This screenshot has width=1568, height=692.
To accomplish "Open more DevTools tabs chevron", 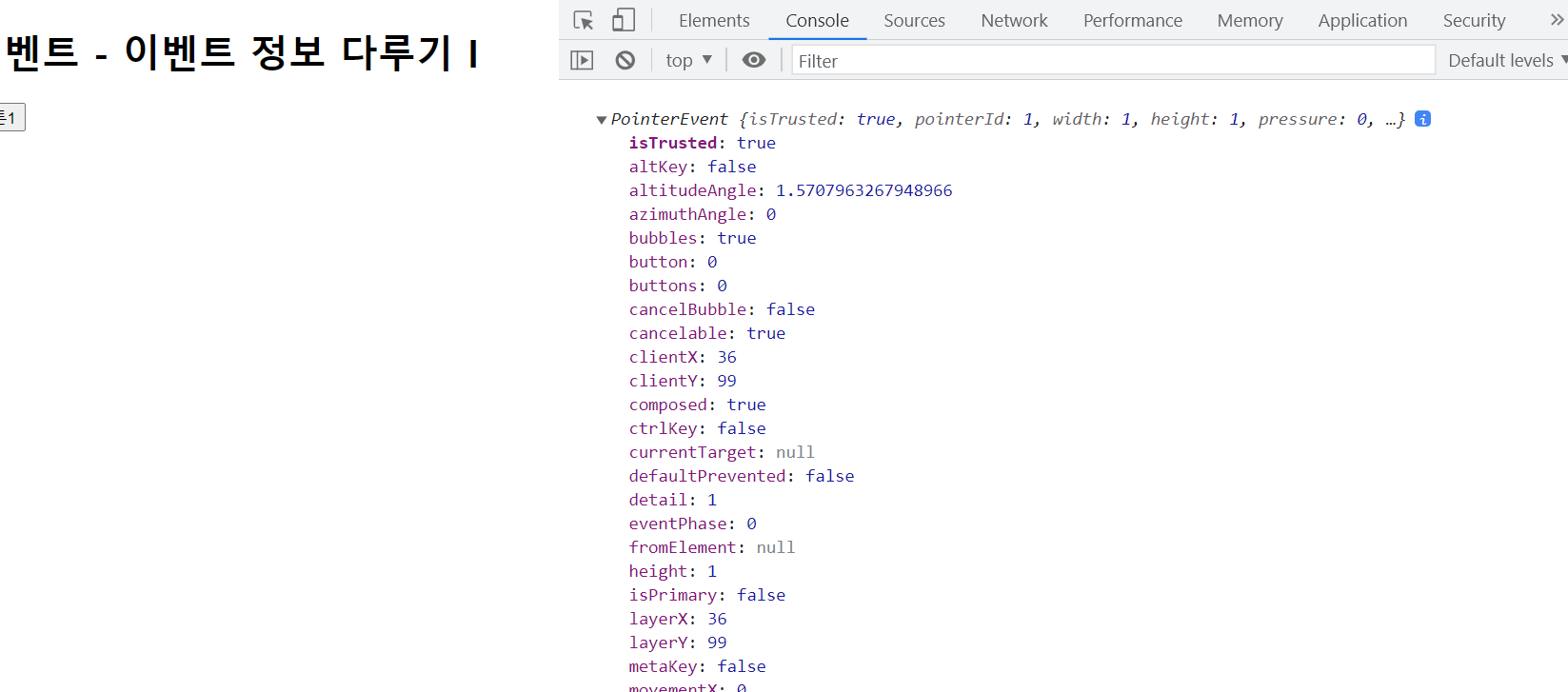I will 1558,20.
